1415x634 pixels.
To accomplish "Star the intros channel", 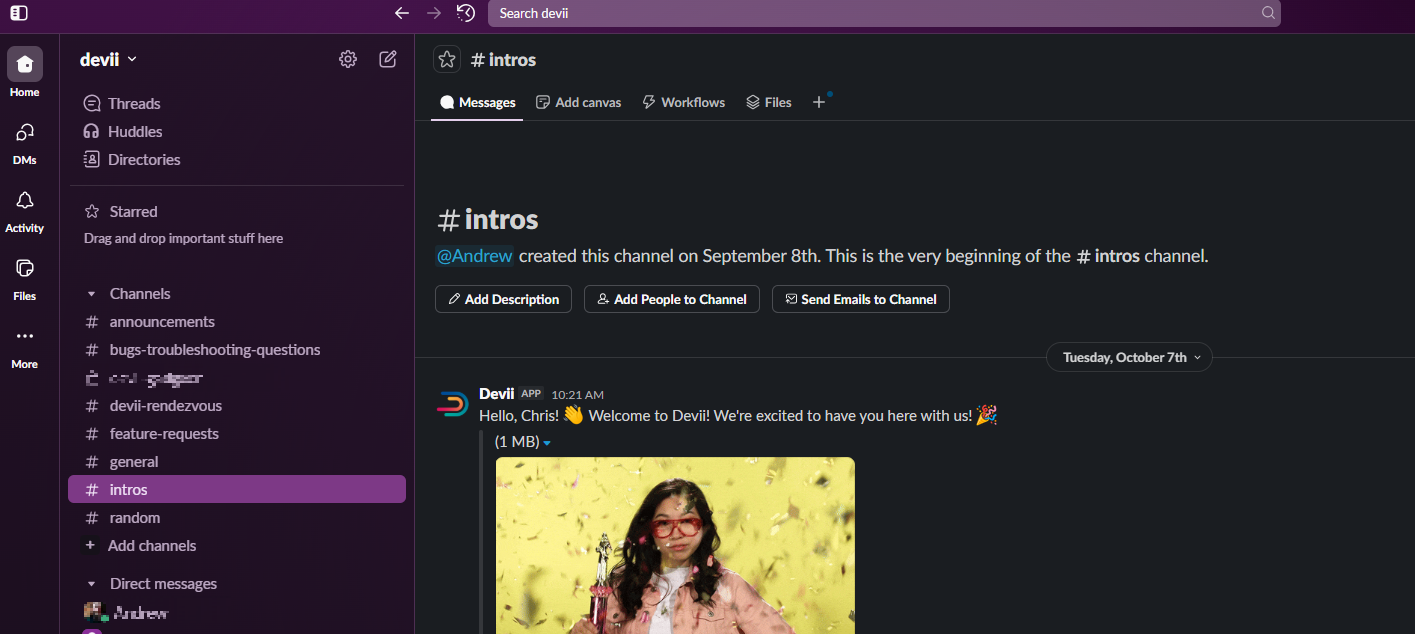I will click(x=446, y=59).
